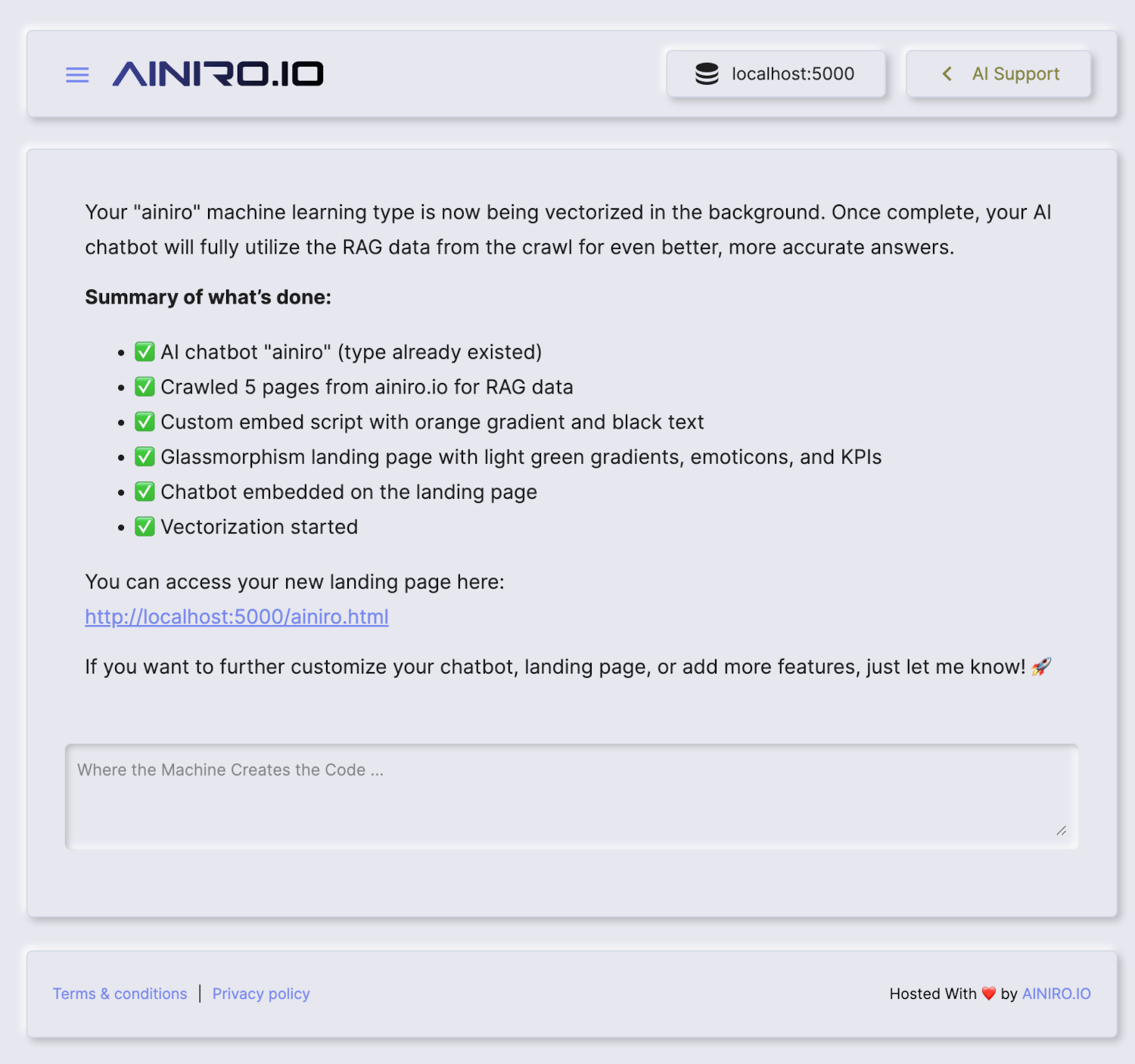Click the green checkmark beside AI chatbot "ainiro"
The image size is (1135, 1064).
pyautogui.click(x=145, y=352)
